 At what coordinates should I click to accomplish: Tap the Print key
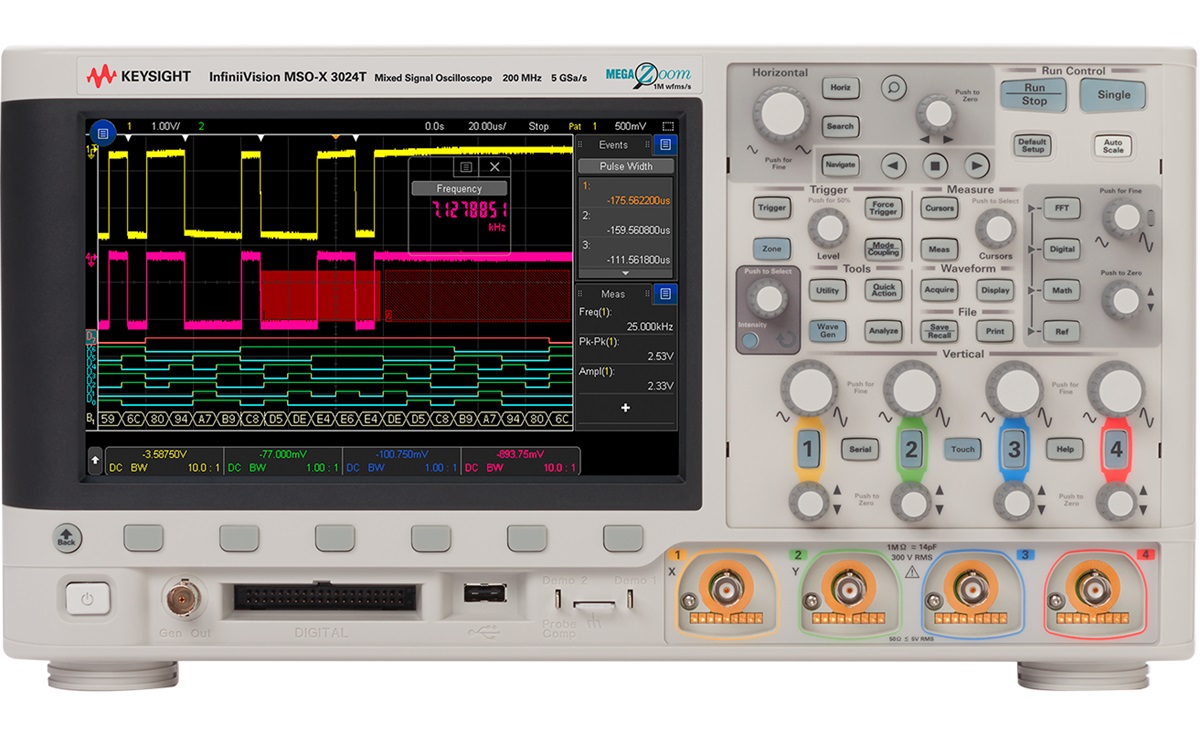click(x=994, y=331)
